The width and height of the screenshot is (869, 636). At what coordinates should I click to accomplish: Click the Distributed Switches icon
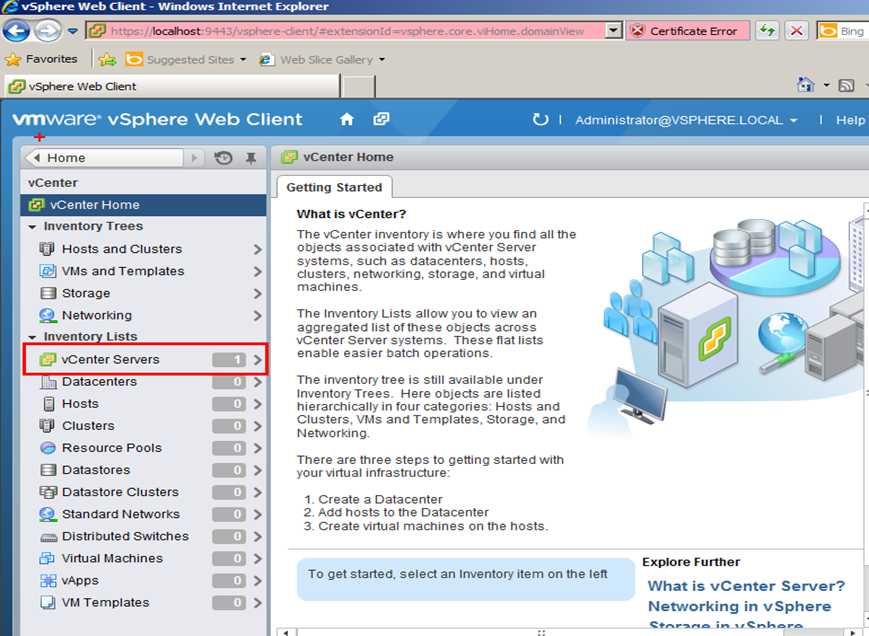[49, 537]
